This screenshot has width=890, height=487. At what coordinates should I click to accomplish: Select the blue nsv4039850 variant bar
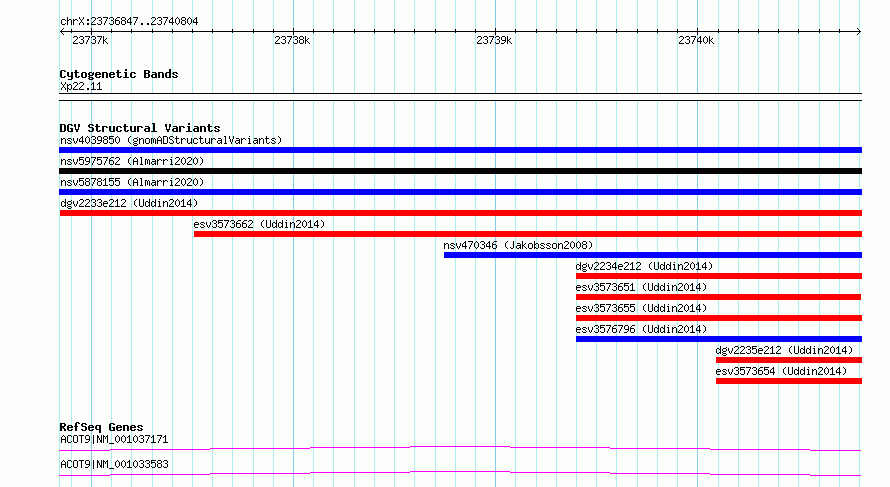coord(460,150)
